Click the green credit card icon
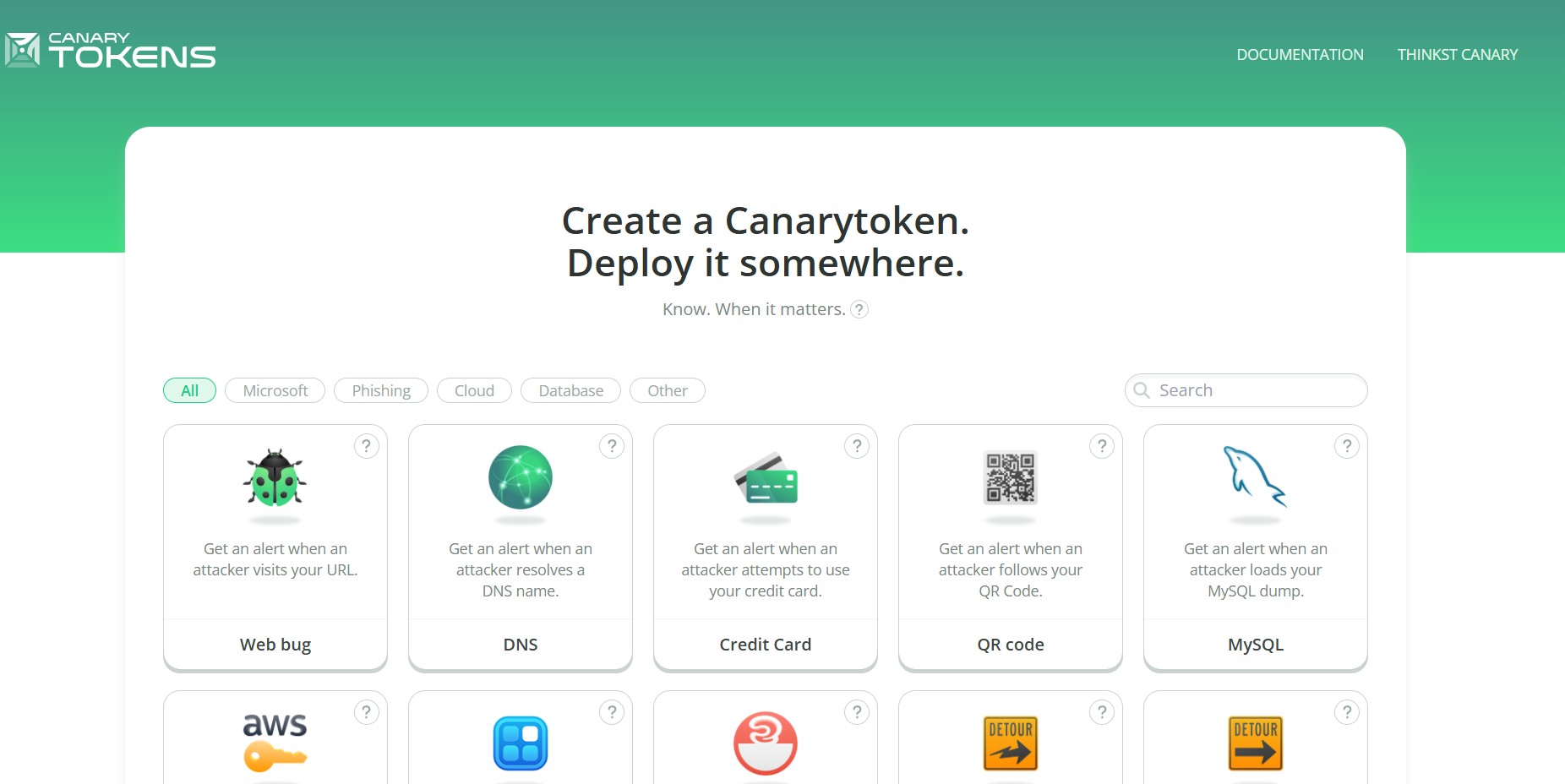Viewport: 1565px width, 784px height. pos(766,478)
